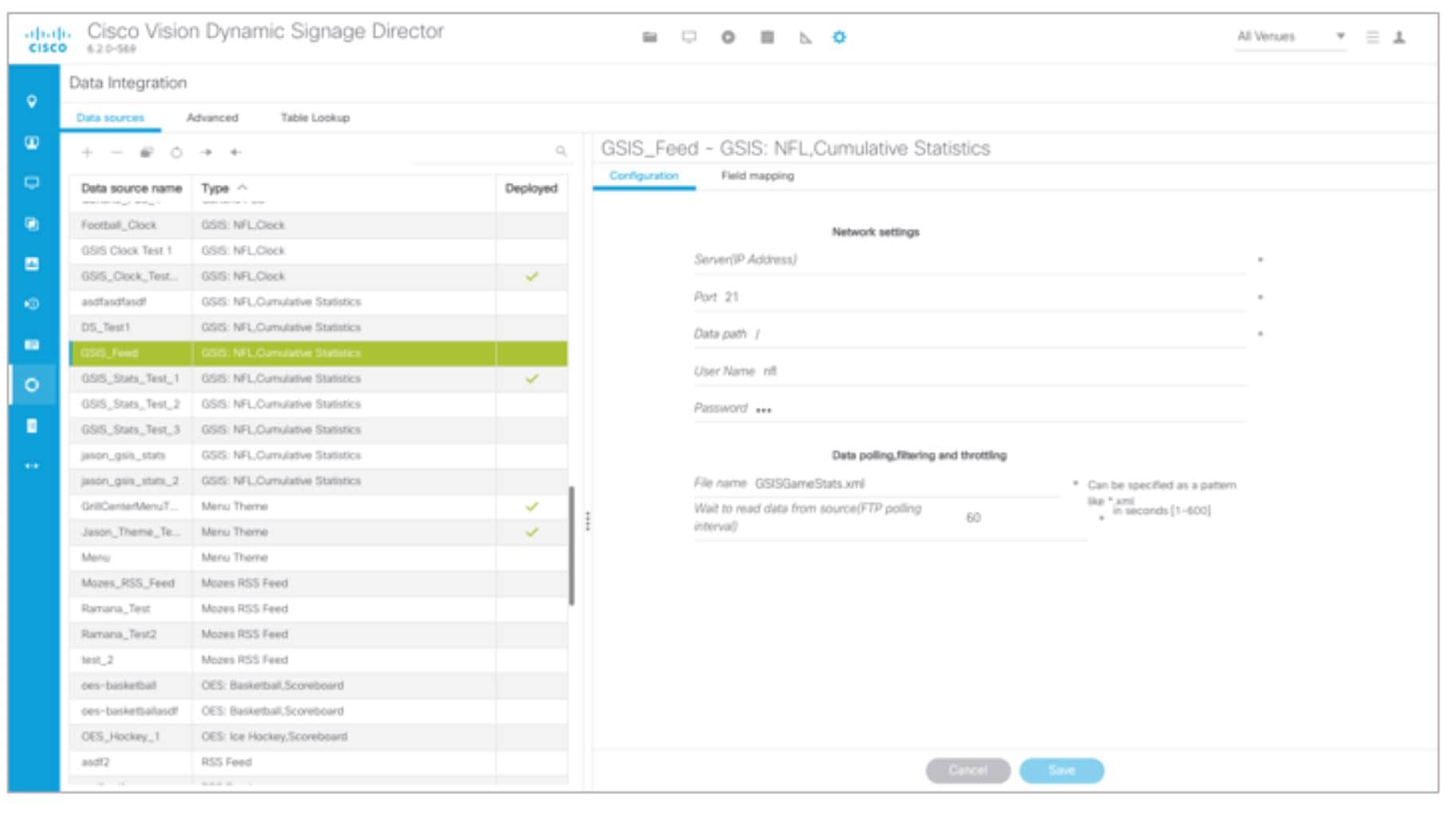Image resolution: width=1456 pixels, height=813 pixels.
Task: Select the highlighted GSIS_Feed row
Action: (319, 353)
